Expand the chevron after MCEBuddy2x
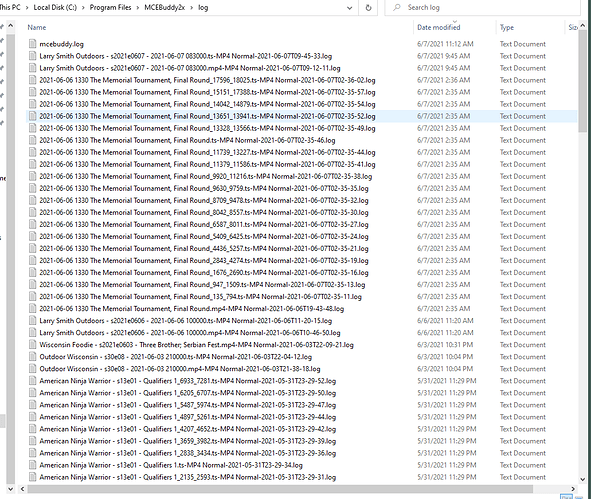 click(x=191, y=8)
